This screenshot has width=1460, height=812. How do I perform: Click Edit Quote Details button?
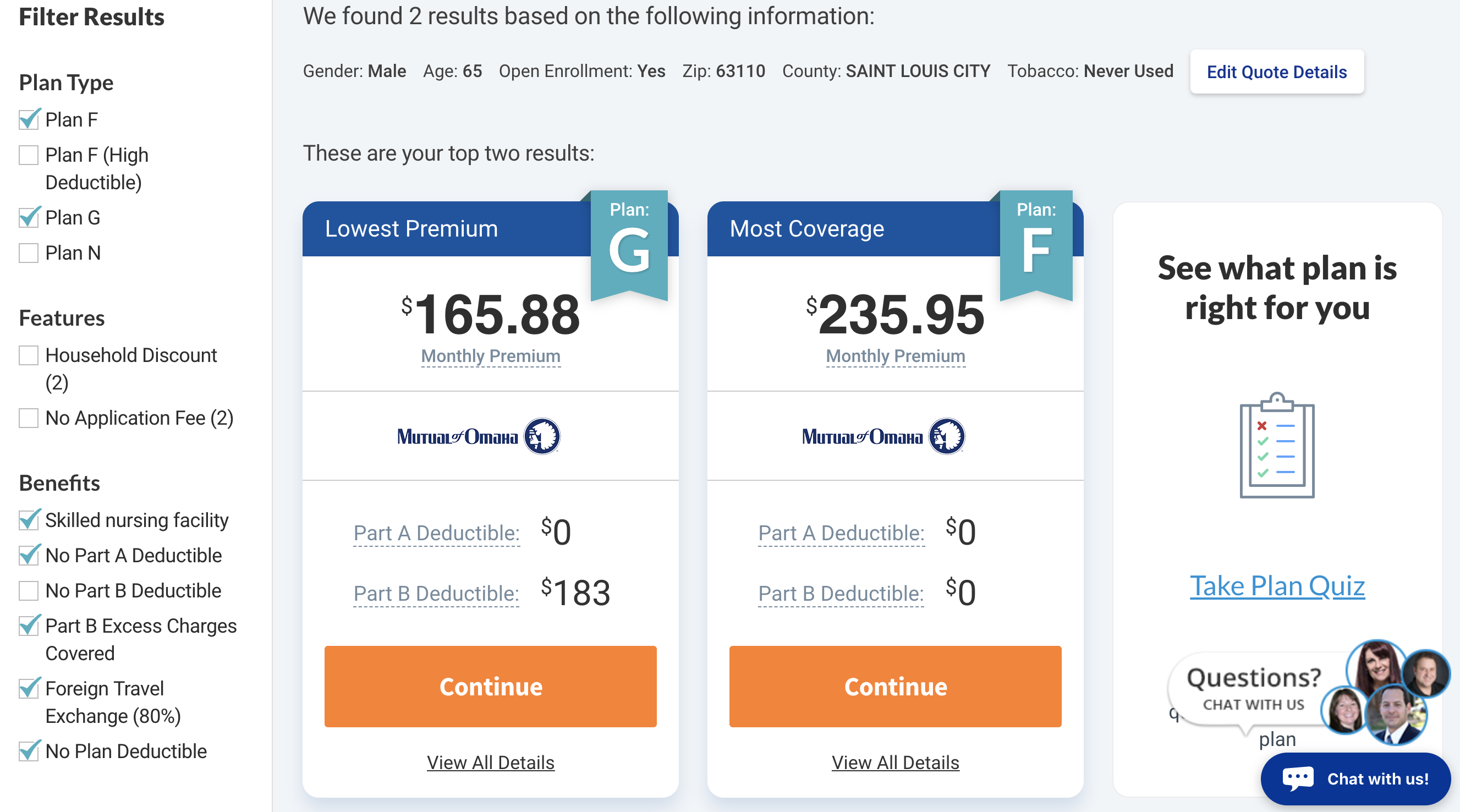(x=1276, y=72)
